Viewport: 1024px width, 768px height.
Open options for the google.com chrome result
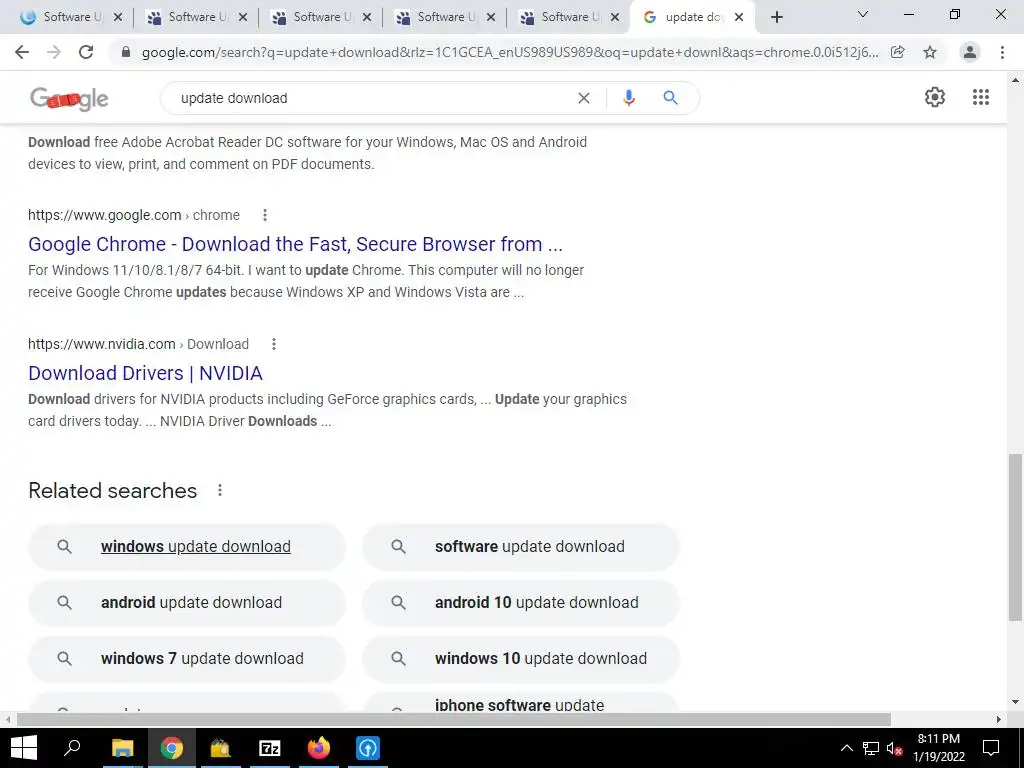pos(264,215)
